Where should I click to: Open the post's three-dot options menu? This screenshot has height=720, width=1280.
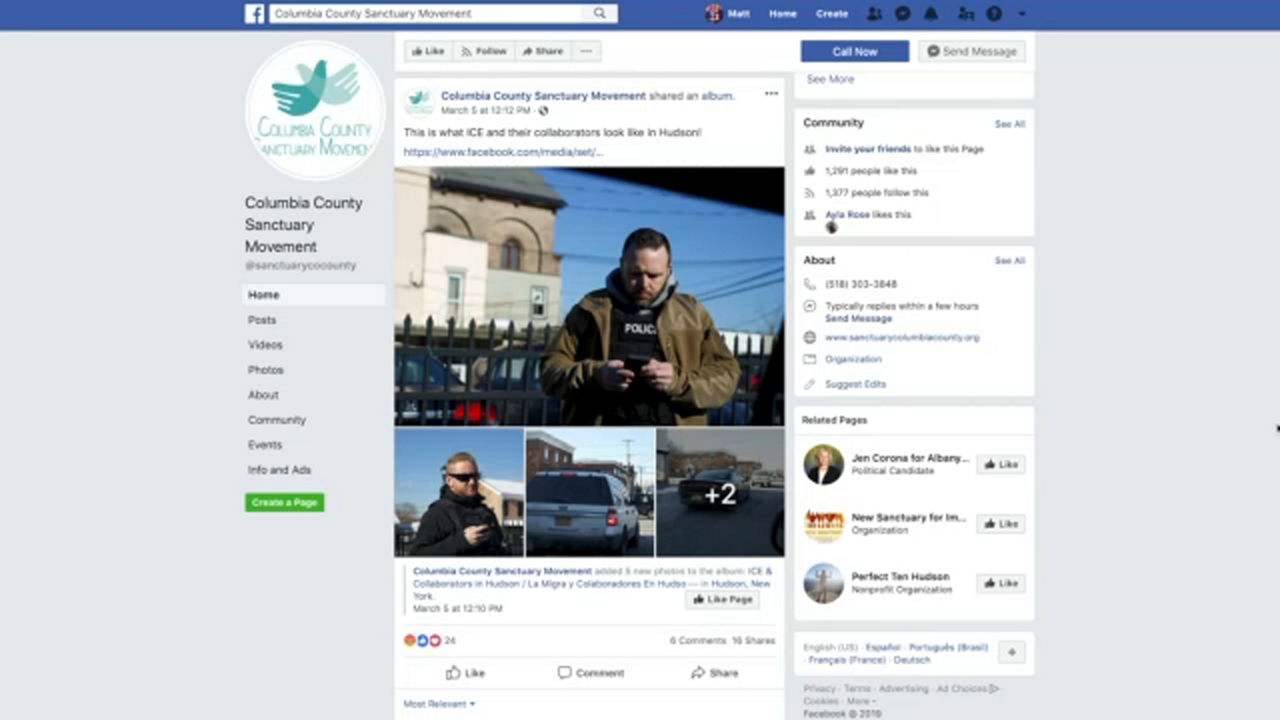771,94
